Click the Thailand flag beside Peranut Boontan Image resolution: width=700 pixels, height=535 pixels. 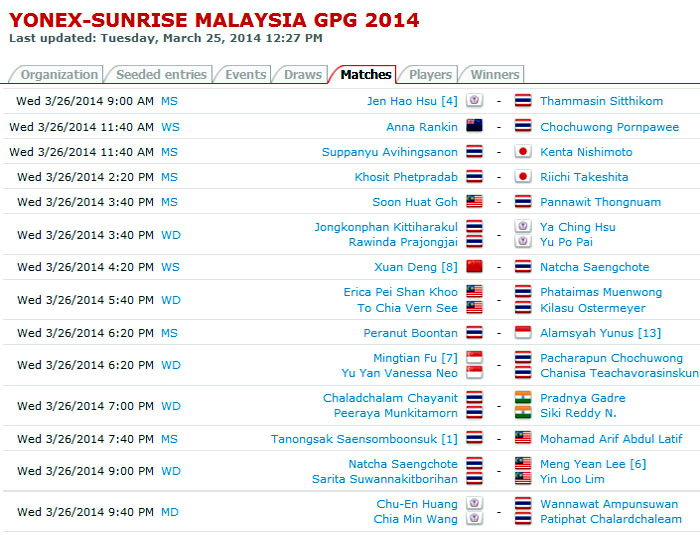coord(474,333)
